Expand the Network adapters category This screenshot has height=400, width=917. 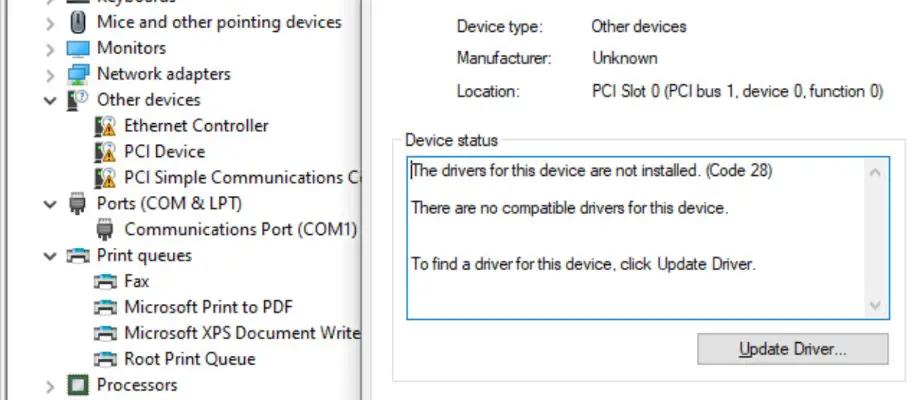point(50,74)
